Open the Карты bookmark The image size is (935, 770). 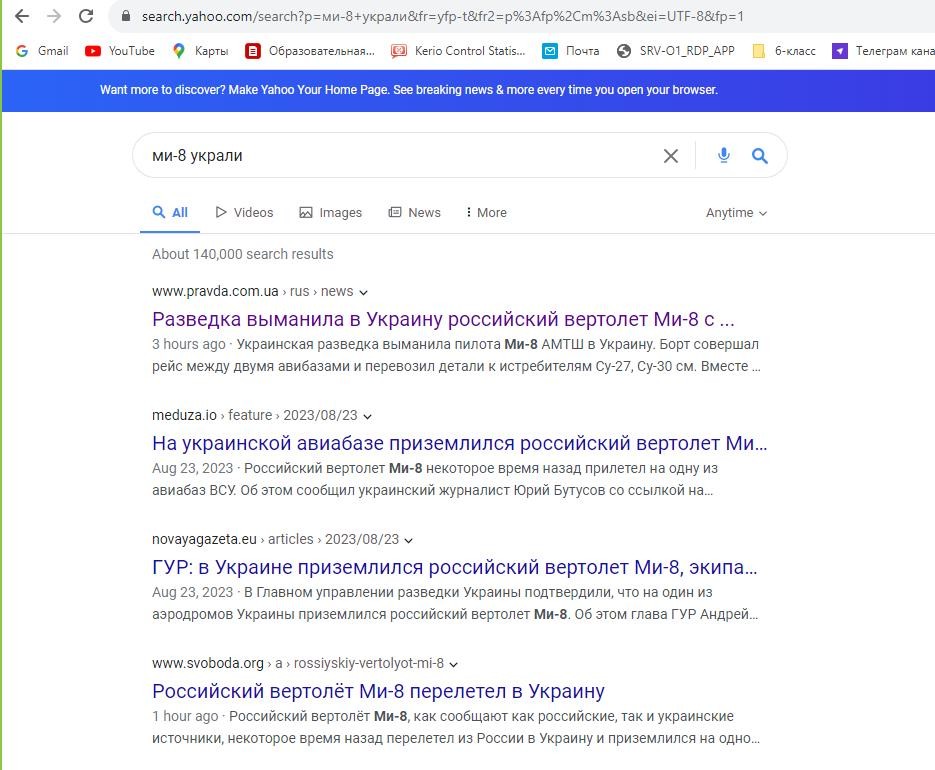coord(200,51)
